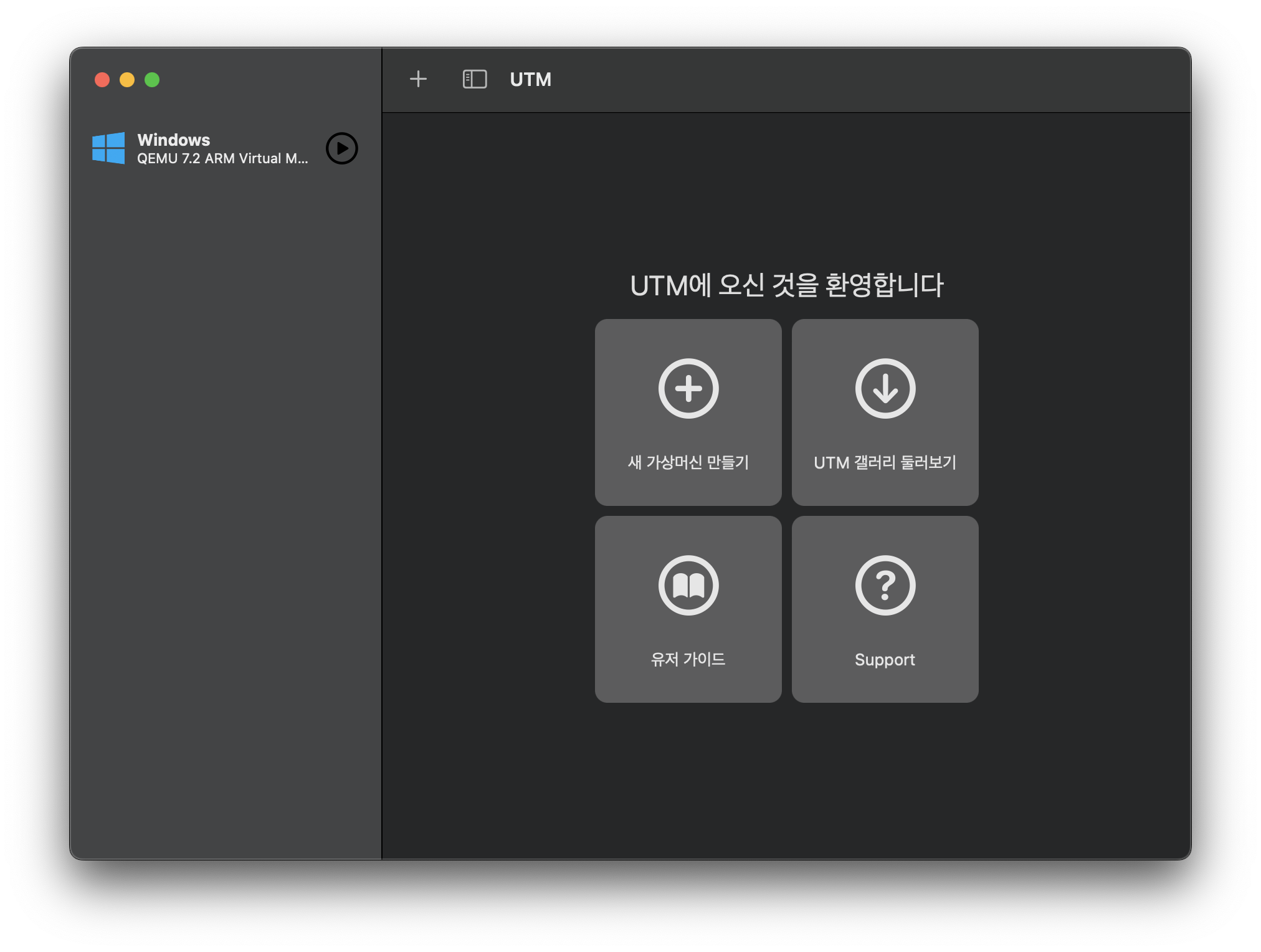Click the circled question mark icon

pos(885,586)
